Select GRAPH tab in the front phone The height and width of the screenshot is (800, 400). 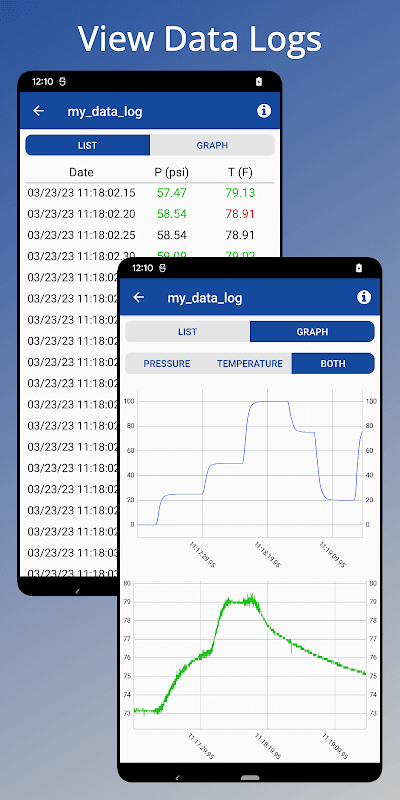tap(312, 332)
